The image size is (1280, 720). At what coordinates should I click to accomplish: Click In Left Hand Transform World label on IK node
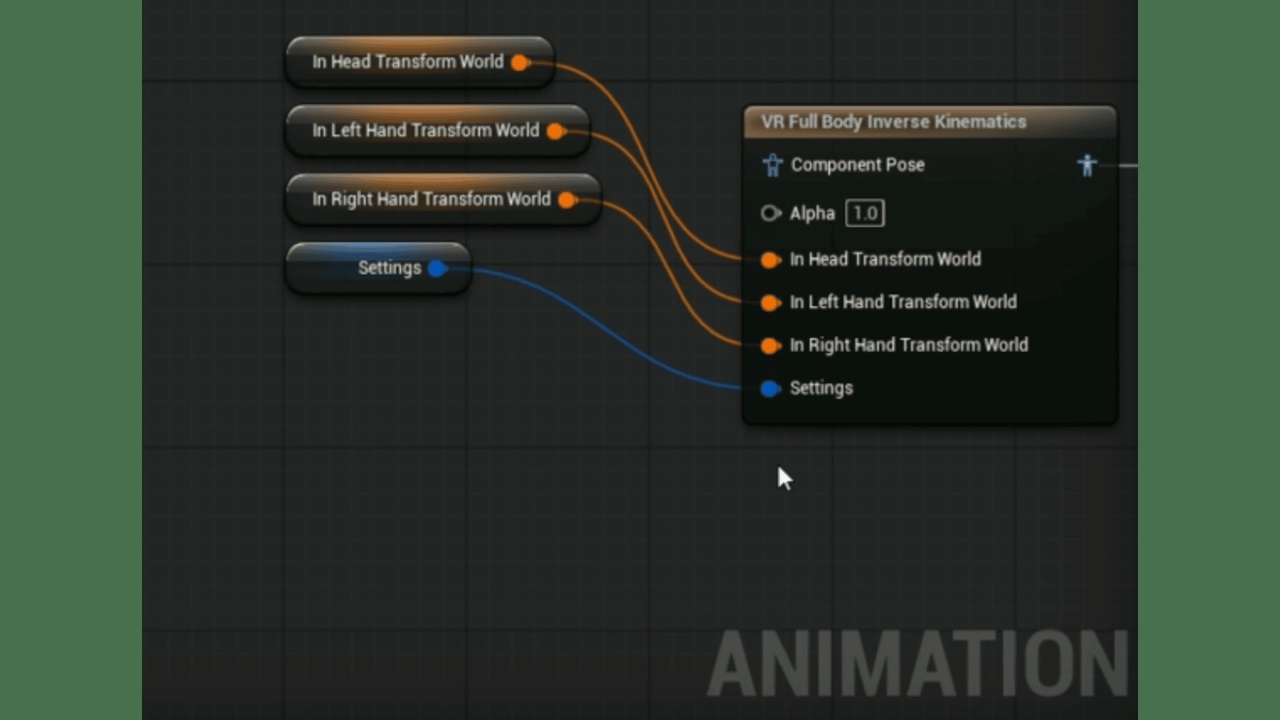pyautogui.click(x=903, y=302)
